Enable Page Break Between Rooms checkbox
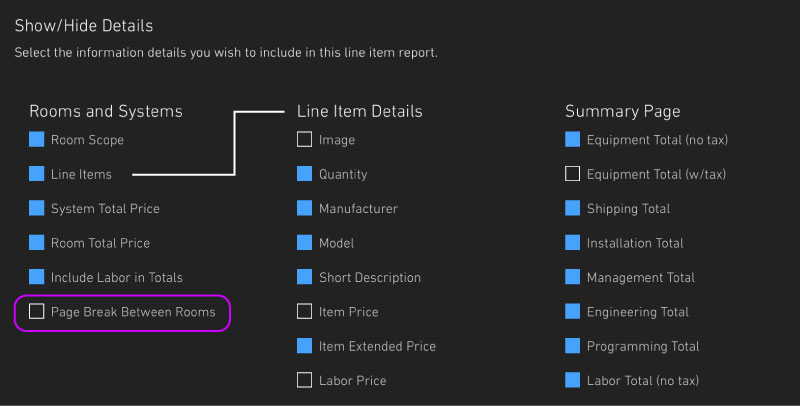 36,311
